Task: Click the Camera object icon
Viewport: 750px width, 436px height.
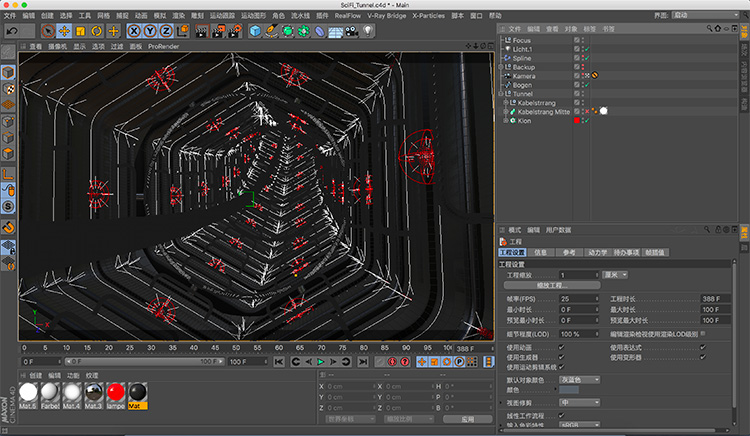Action: (352, 31)
